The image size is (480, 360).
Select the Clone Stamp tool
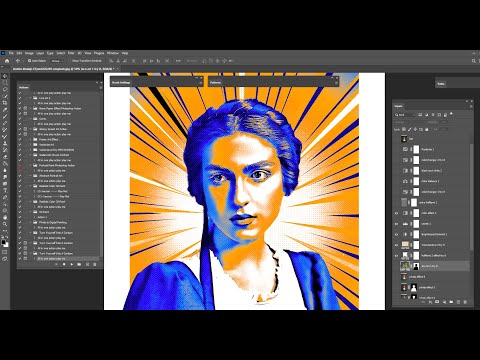(x=5, y=143)
